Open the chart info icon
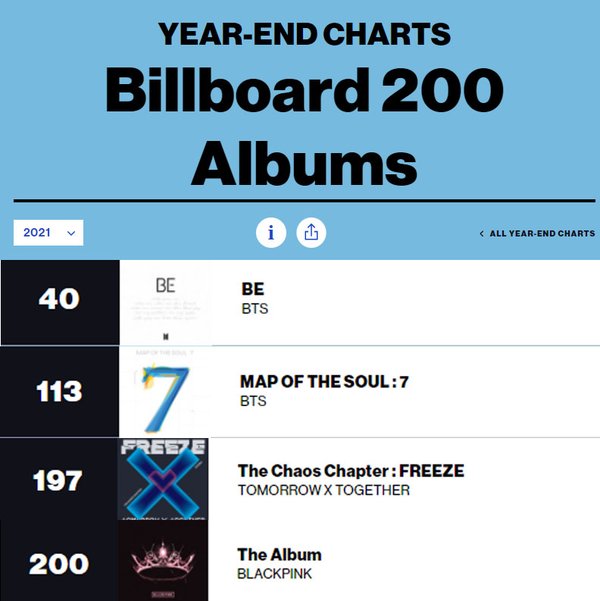 (271, 233)
